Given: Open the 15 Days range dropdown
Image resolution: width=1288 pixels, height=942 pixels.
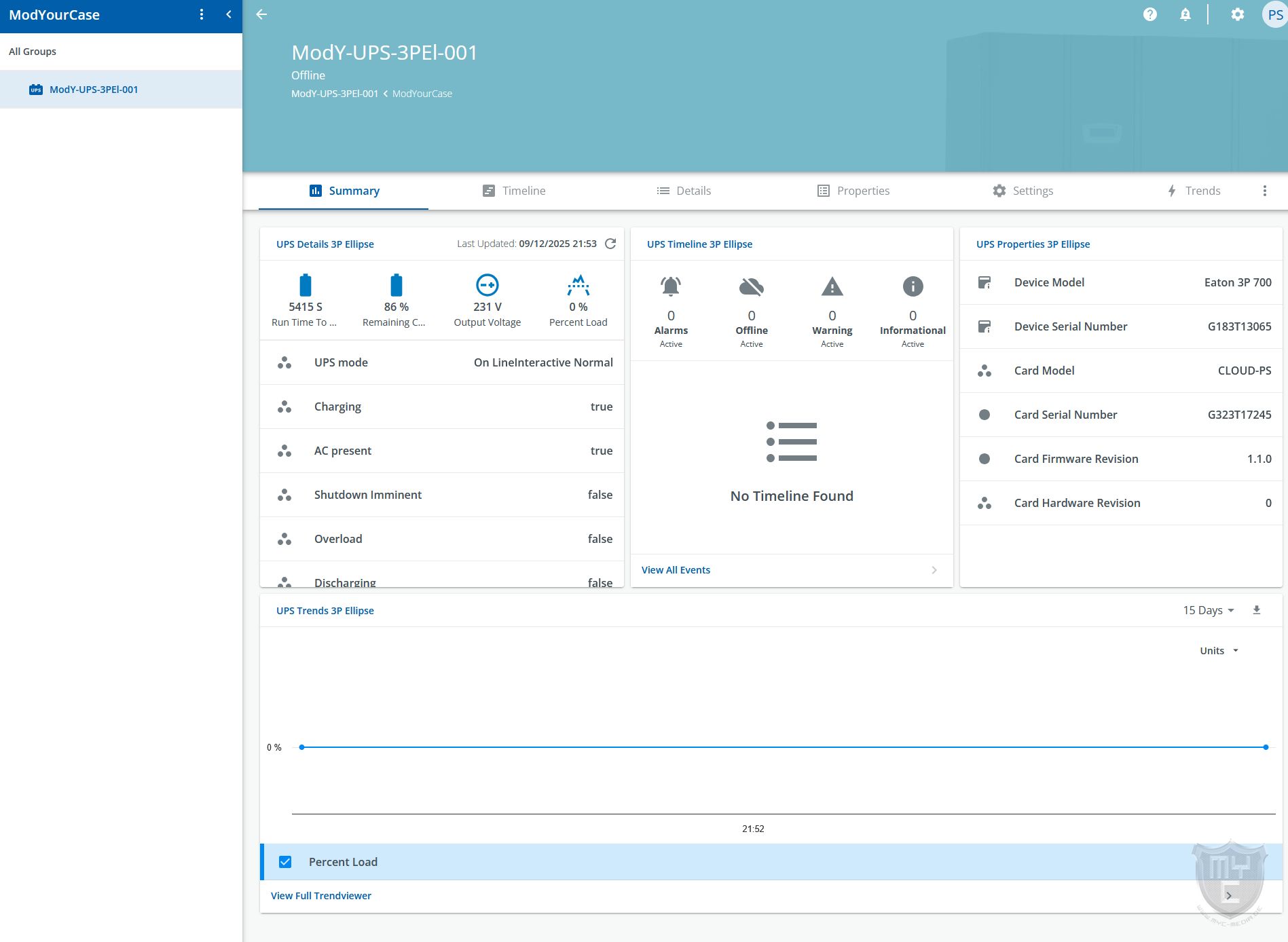Looking at the screenshot, I should 1208,610.
